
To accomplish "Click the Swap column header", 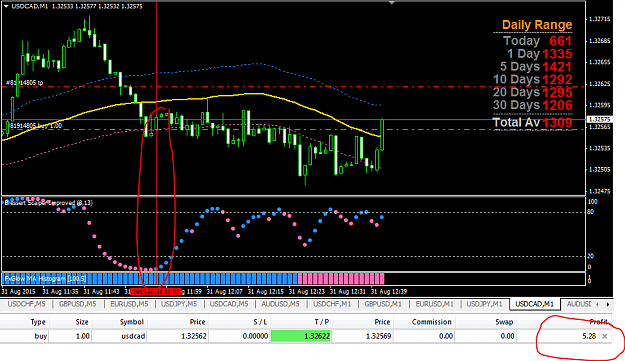I will point(504,322).
